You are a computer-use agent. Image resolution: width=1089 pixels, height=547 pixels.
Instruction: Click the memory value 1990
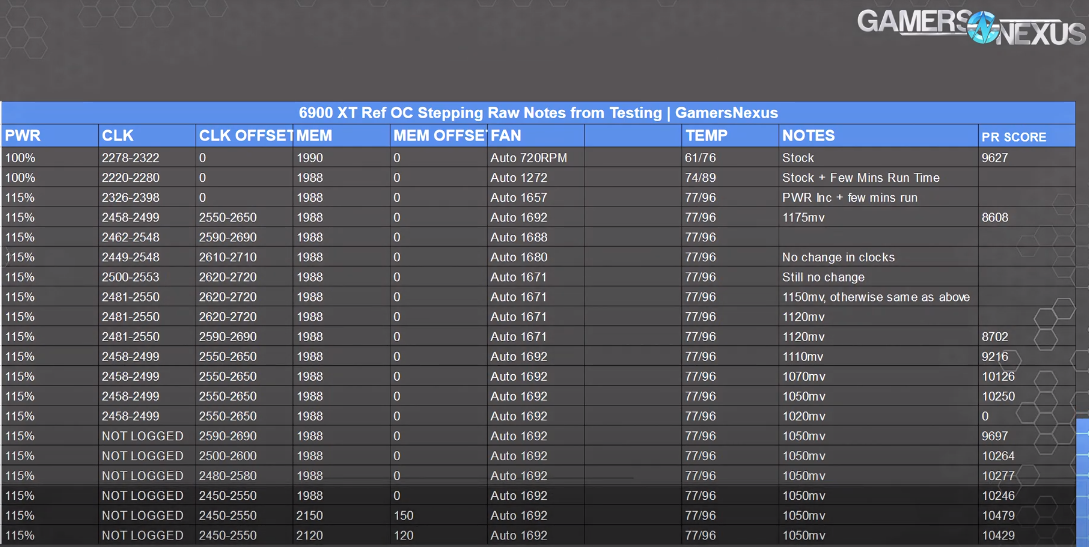[310, 158]
